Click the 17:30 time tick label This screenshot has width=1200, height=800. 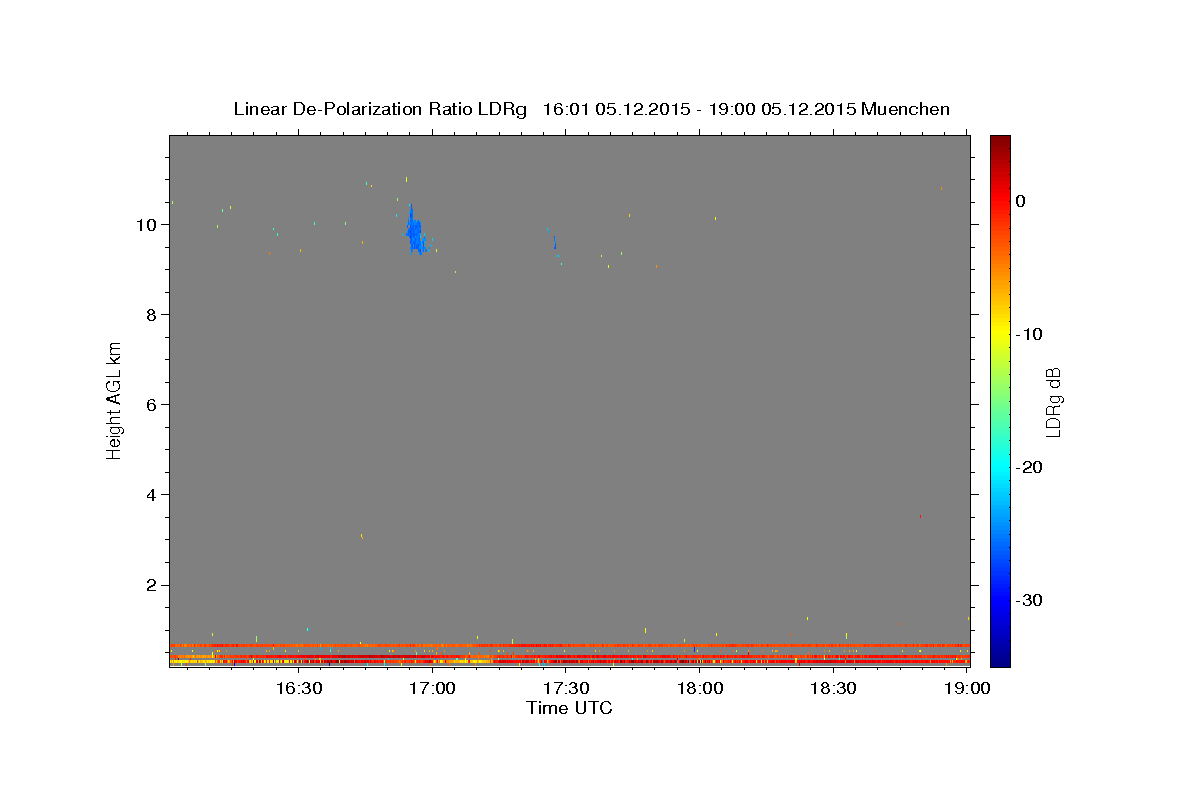pyautogui.click(x=566, y=688)
